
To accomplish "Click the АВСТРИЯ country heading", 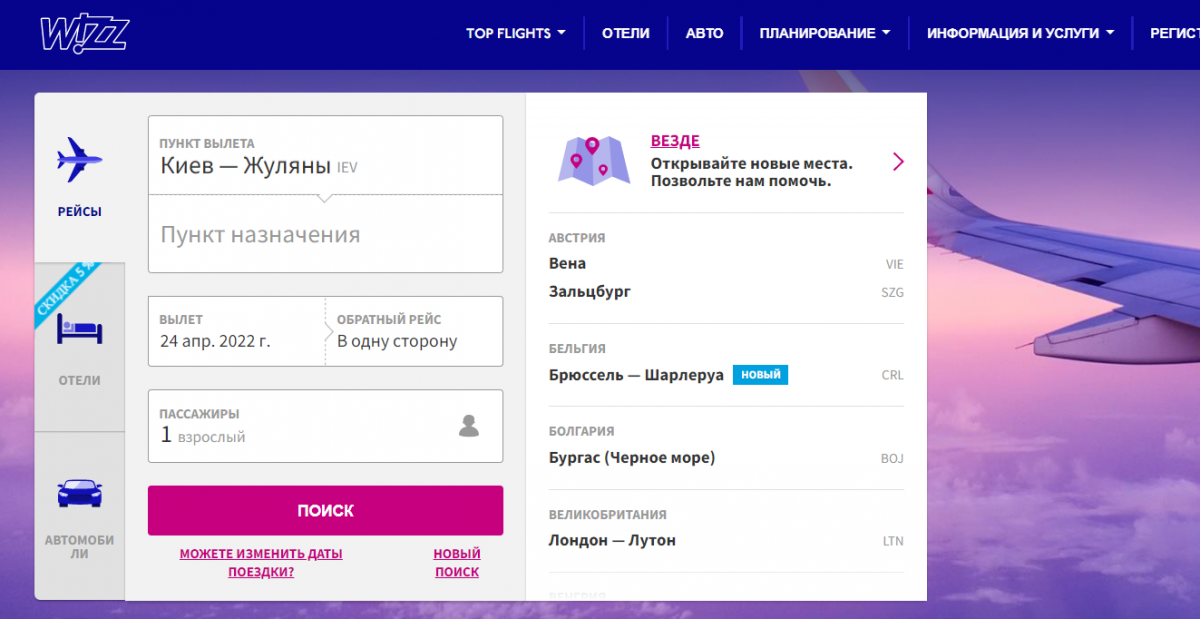I will pyautogui.click(x=577, y=238).
